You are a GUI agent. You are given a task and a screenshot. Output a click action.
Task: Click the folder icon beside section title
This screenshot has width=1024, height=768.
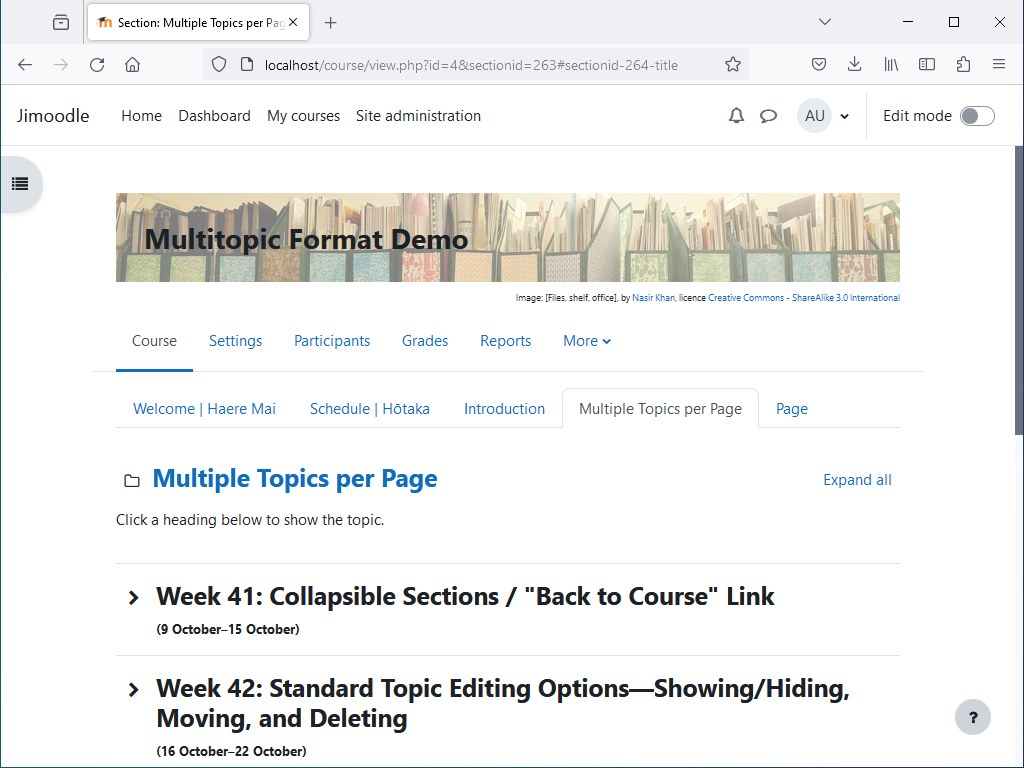132,481
